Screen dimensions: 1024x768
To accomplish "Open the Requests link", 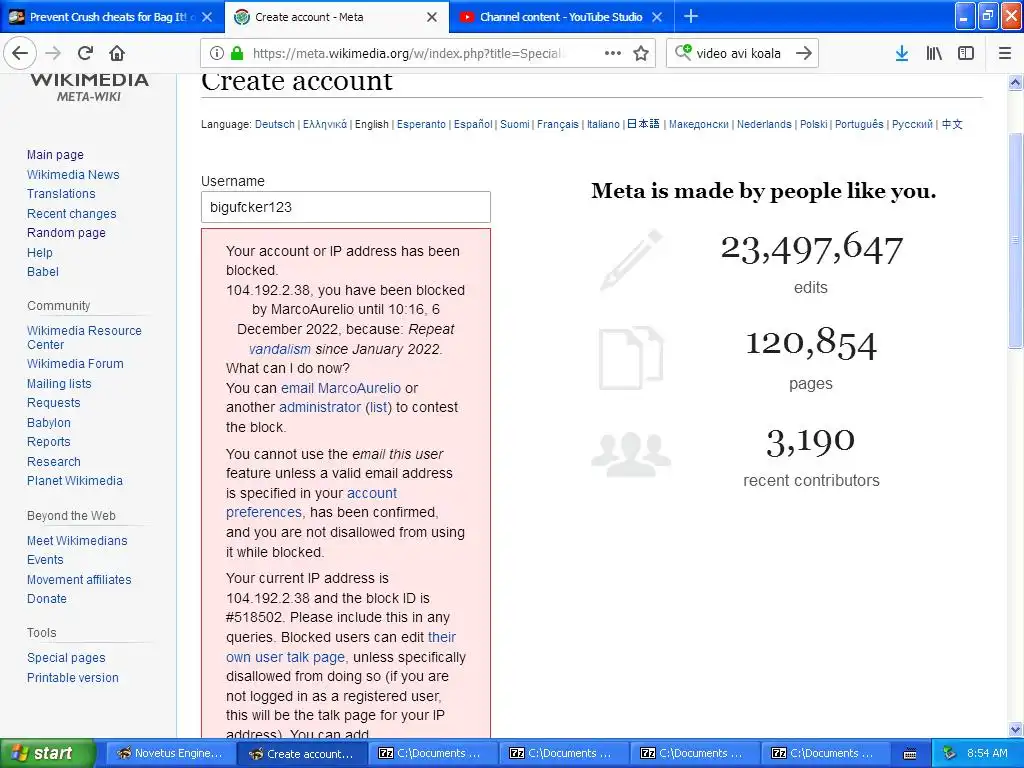I will pyautogui.click(x=54, y=403).
